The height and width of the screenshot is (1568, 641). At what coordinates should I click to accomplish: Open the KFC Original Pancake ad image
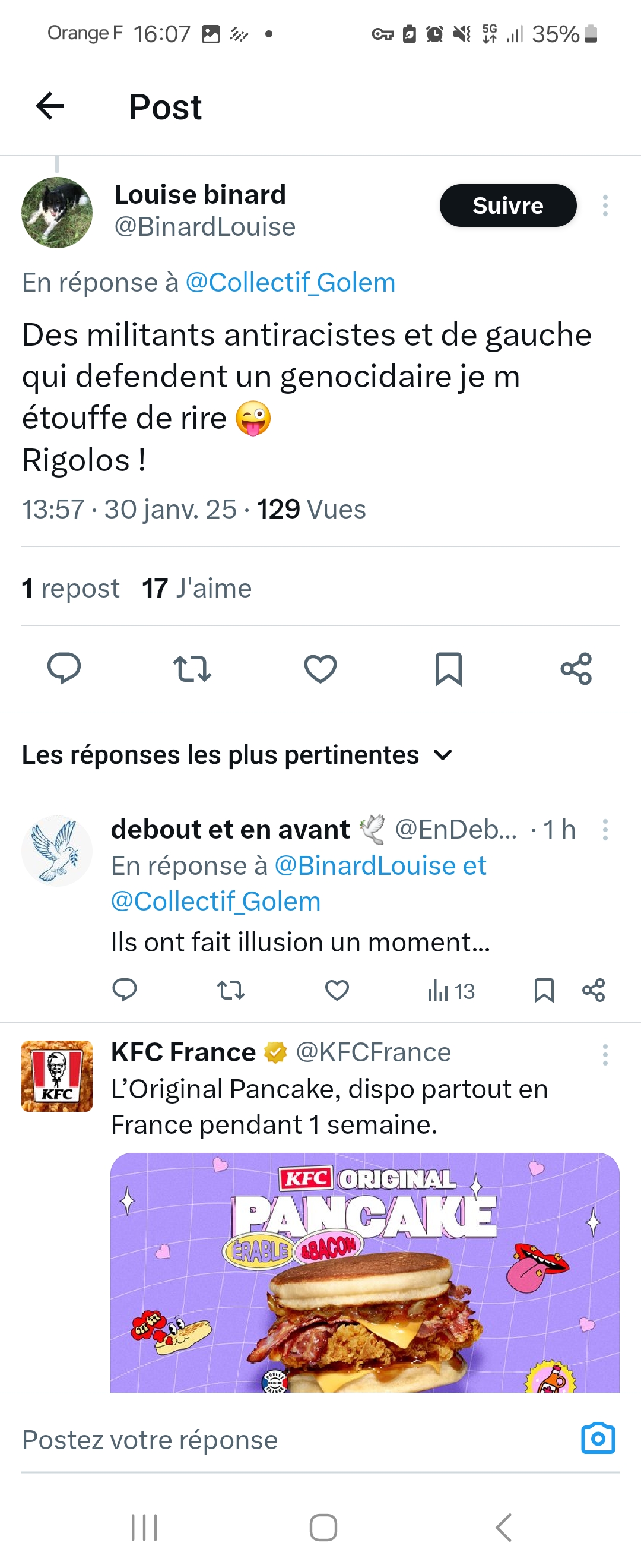coord(365,1272)
